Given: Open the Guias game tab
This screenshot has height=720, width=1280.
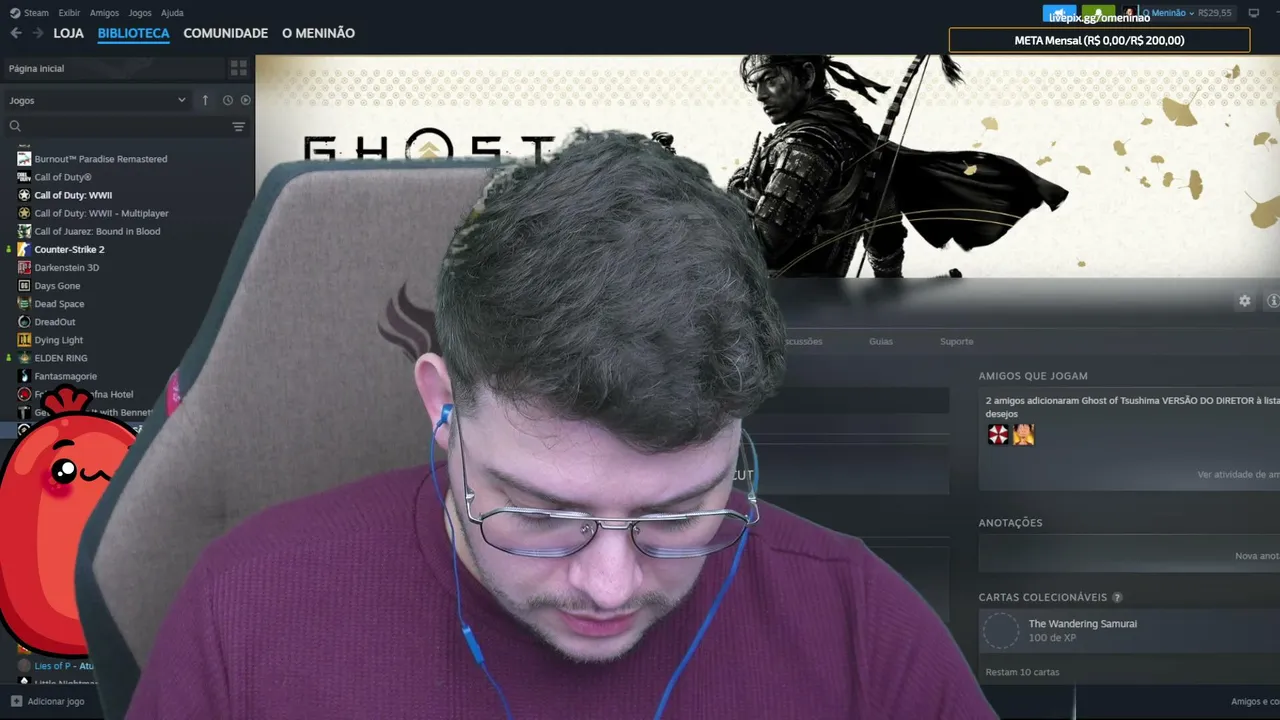Looking at the screenshot, I should (x=881, y=341).
